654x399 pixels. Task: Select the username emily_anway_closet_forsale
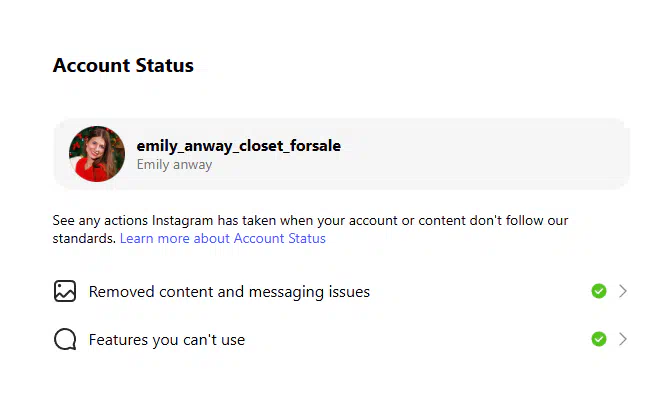point(239,146)
